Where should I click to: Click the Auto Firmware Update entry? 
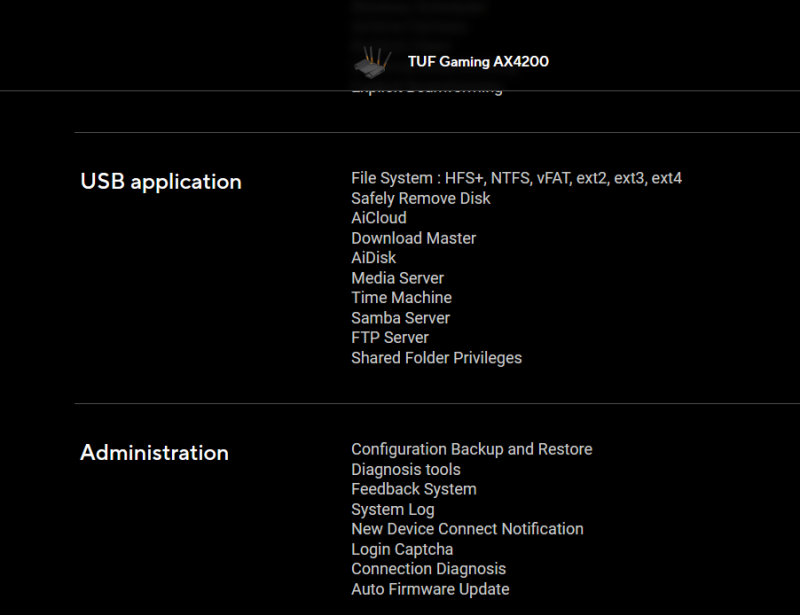[430, 589]
